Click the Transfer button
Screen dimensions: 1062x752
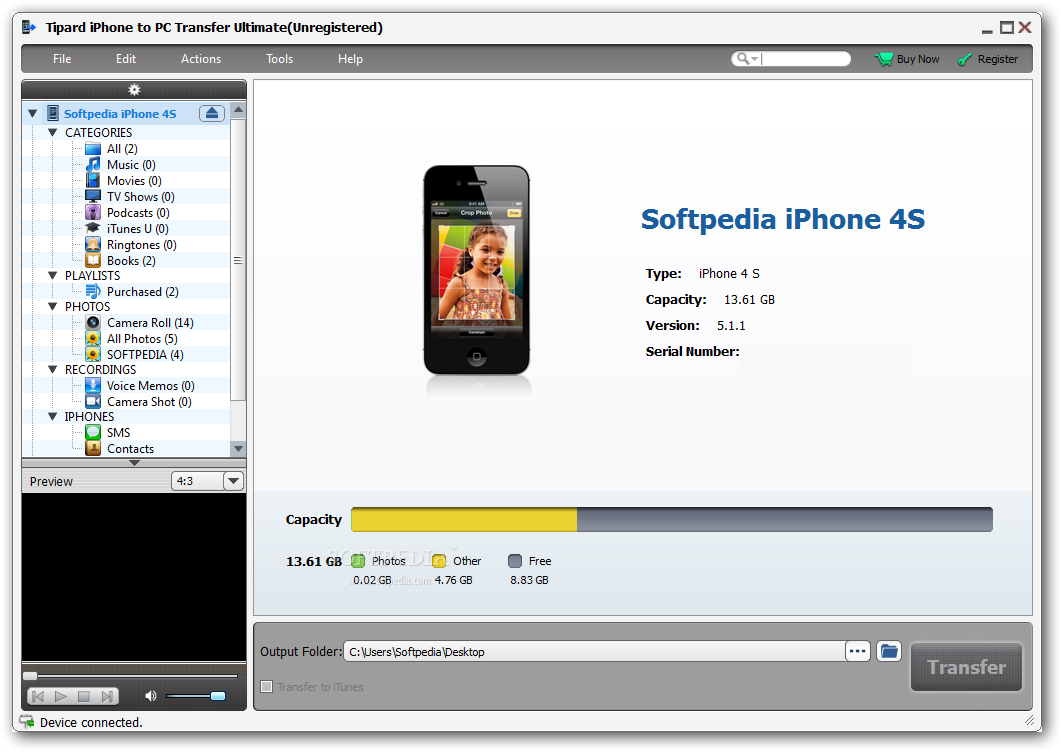click(x=966, y=667)
